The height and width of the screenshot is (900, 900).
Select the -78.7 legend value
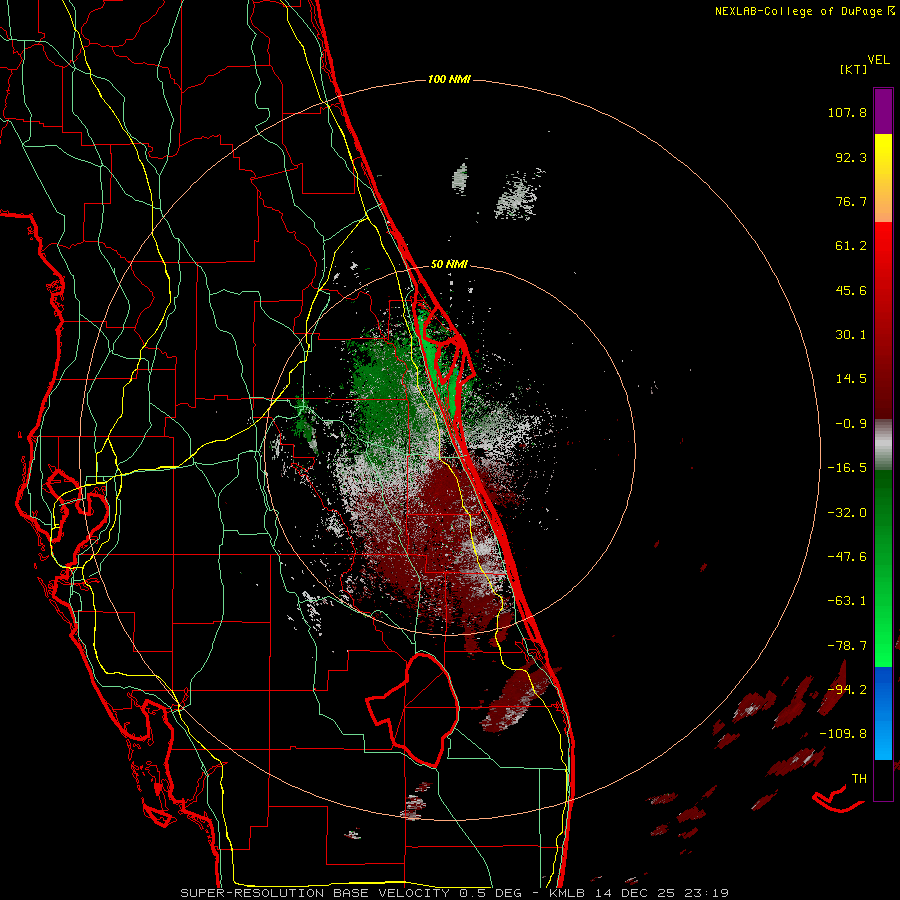point(847,646)
